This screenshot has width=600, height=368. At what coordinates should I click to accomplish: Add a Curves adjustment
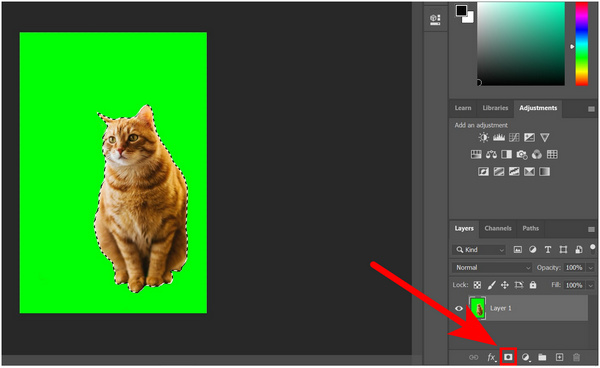[514, 137]
